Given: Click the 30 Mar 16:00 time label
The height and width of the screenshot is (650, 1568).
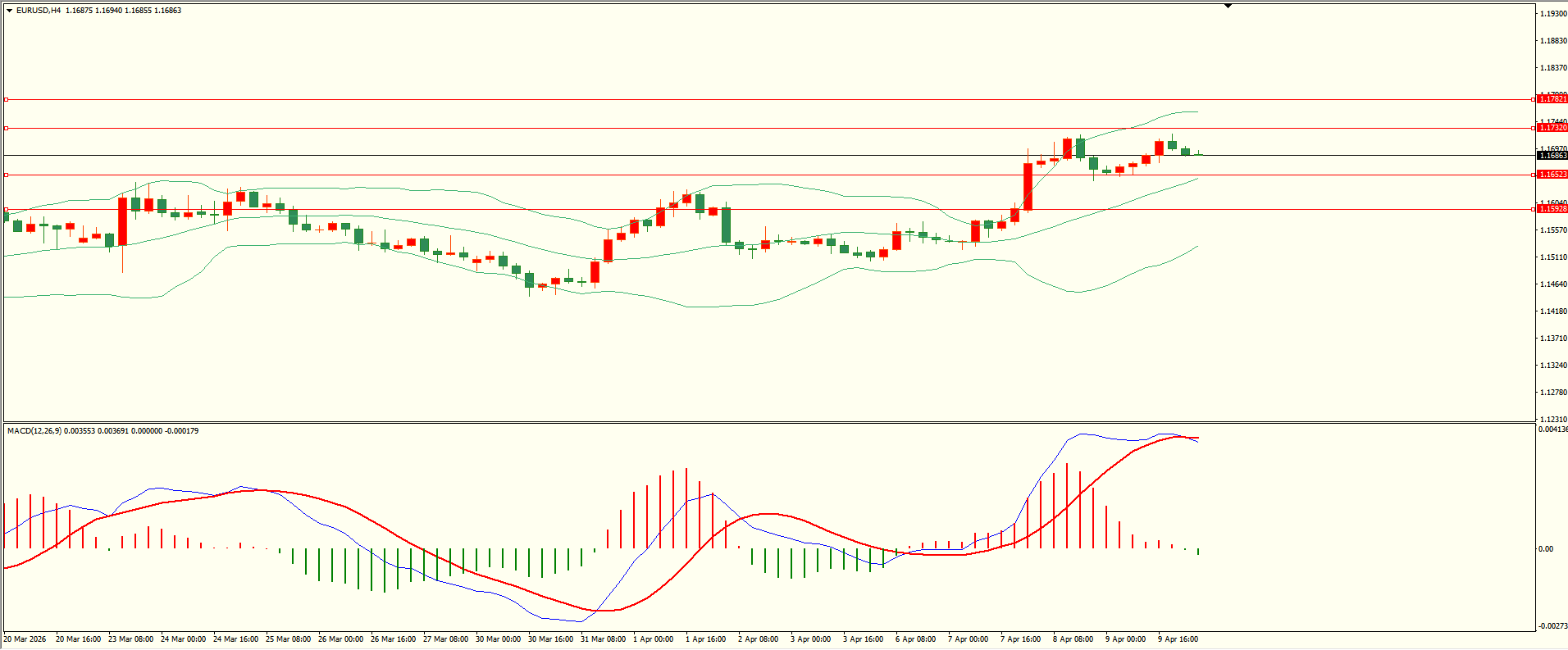Looking at the screenshot, I should coord(551,639).
